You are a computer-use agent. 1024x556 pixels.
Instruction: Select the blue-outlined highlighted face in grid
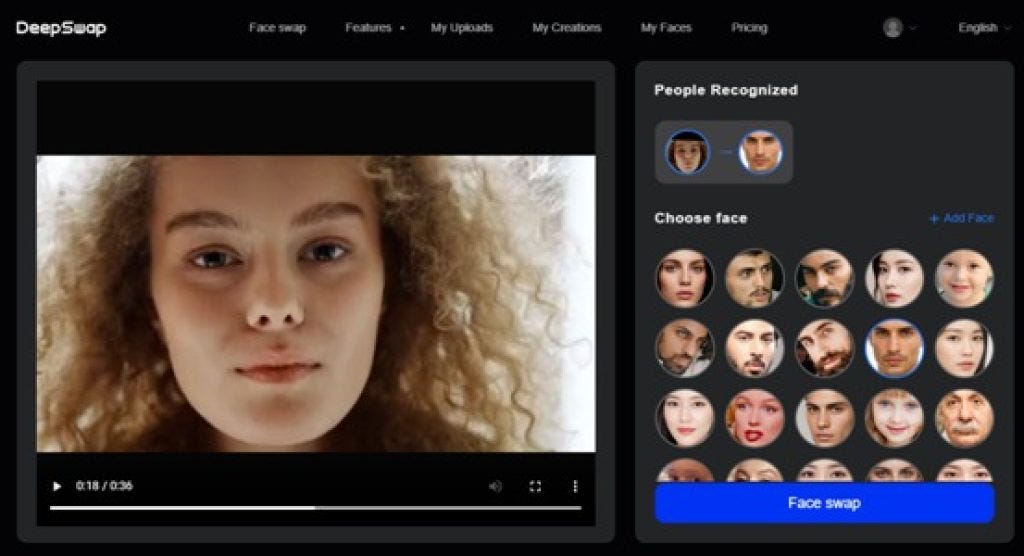(x=894, y=348)
